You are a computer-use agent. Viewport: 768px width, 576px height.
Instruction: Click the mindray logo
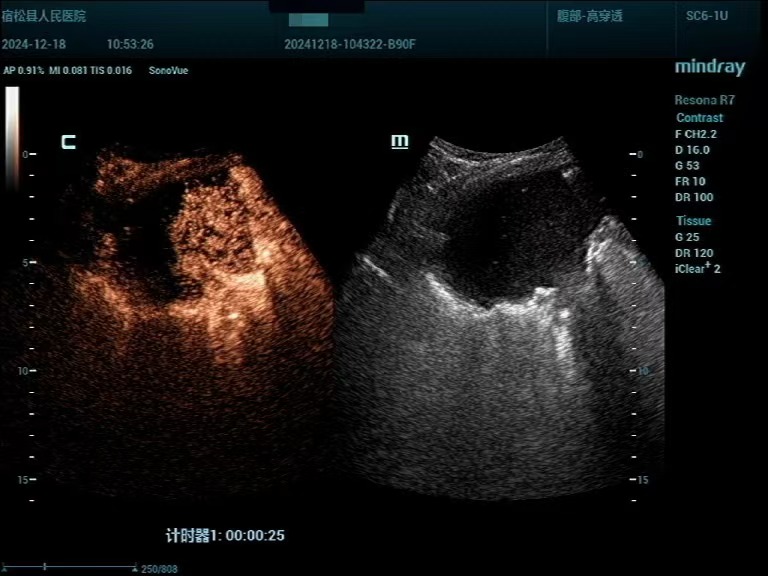tap(709, 68)
